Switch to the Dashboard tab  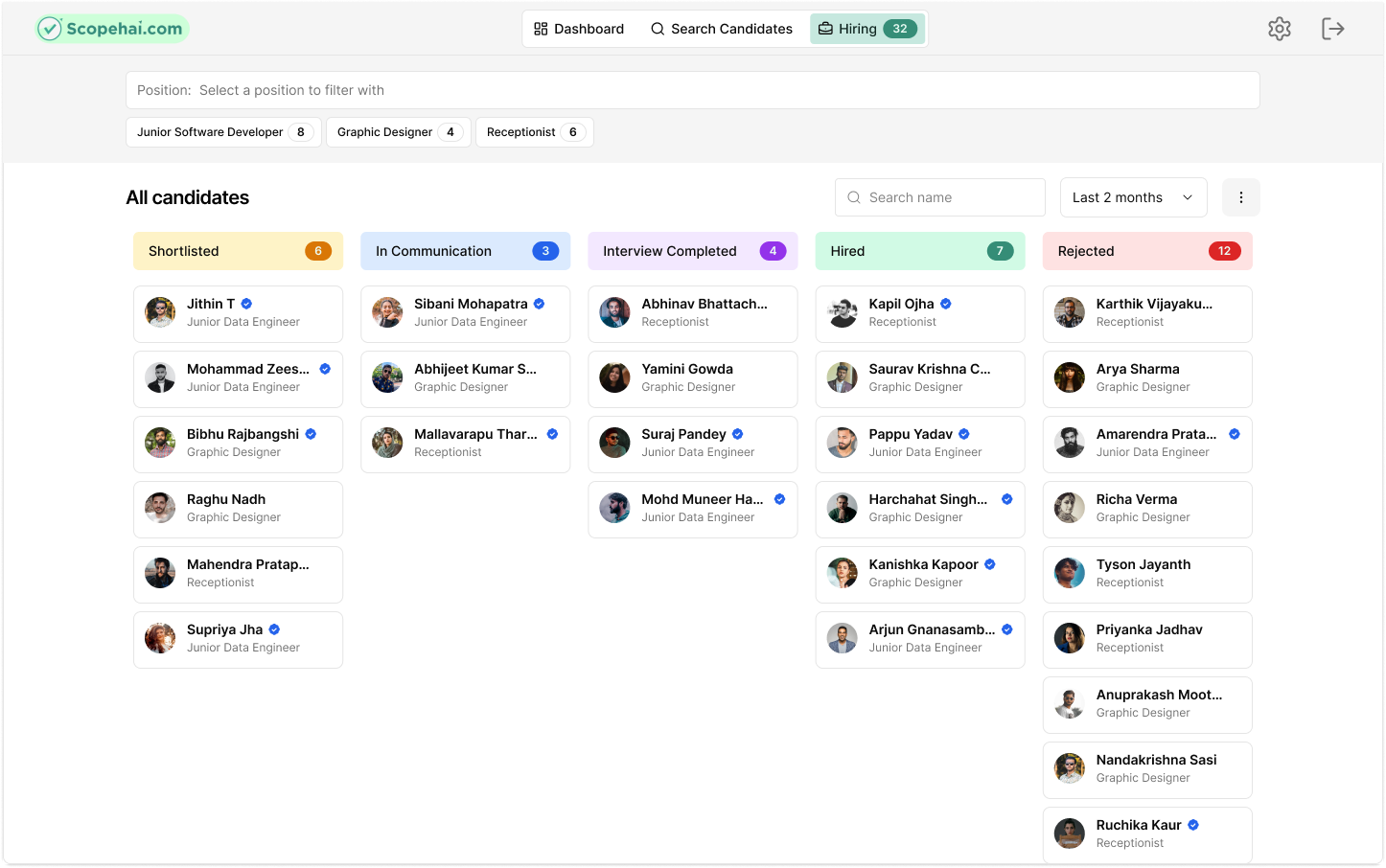click(579, 29)
